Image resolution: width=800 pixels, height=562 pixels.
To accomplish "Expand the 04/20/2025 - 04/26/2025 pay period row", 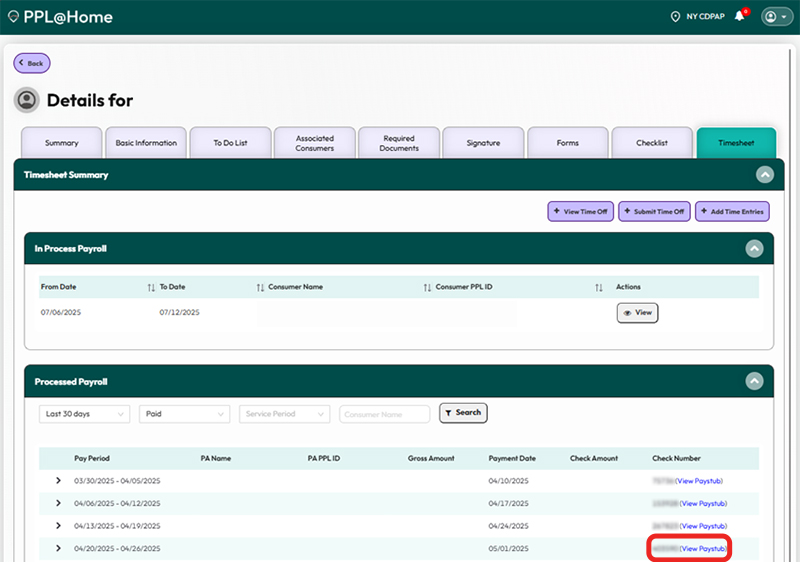I will click(x=58, y=548).
